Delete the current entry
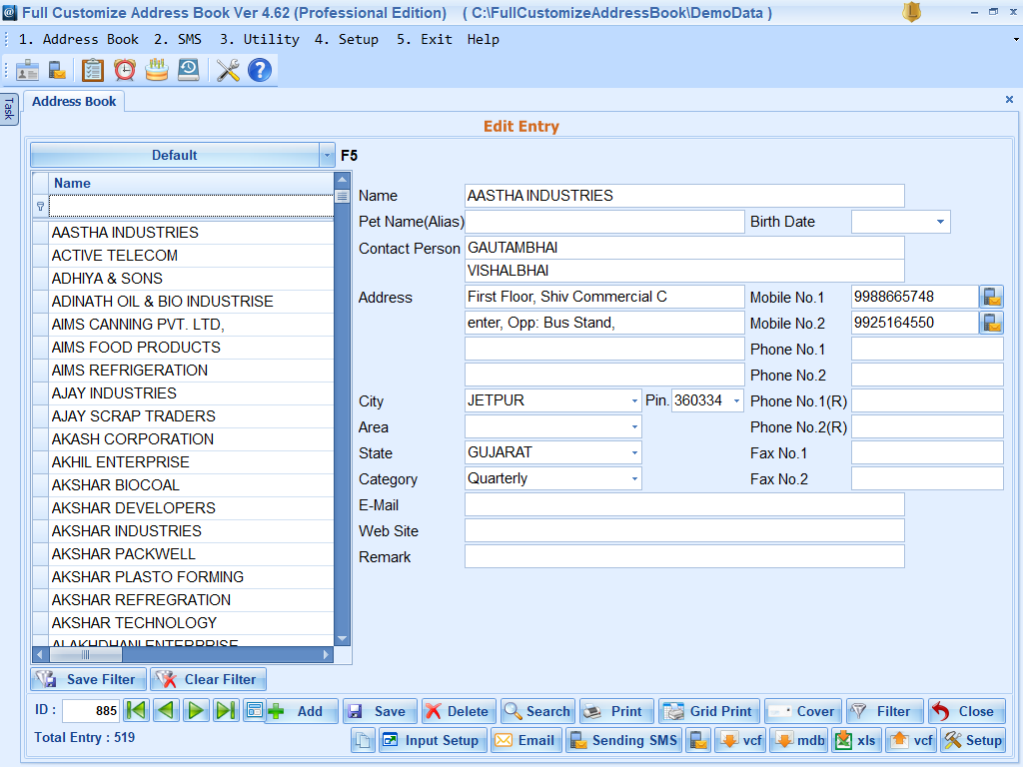This screenshot has width=1023, height=767. pos(459,711)
